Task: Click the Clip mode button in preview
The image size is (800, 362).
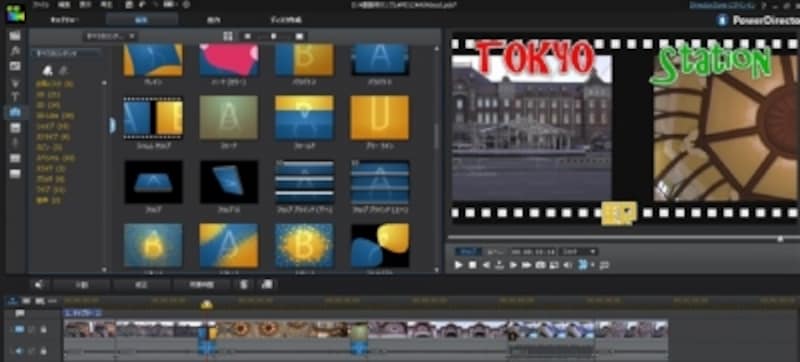Action: click(x=468, y=251)
